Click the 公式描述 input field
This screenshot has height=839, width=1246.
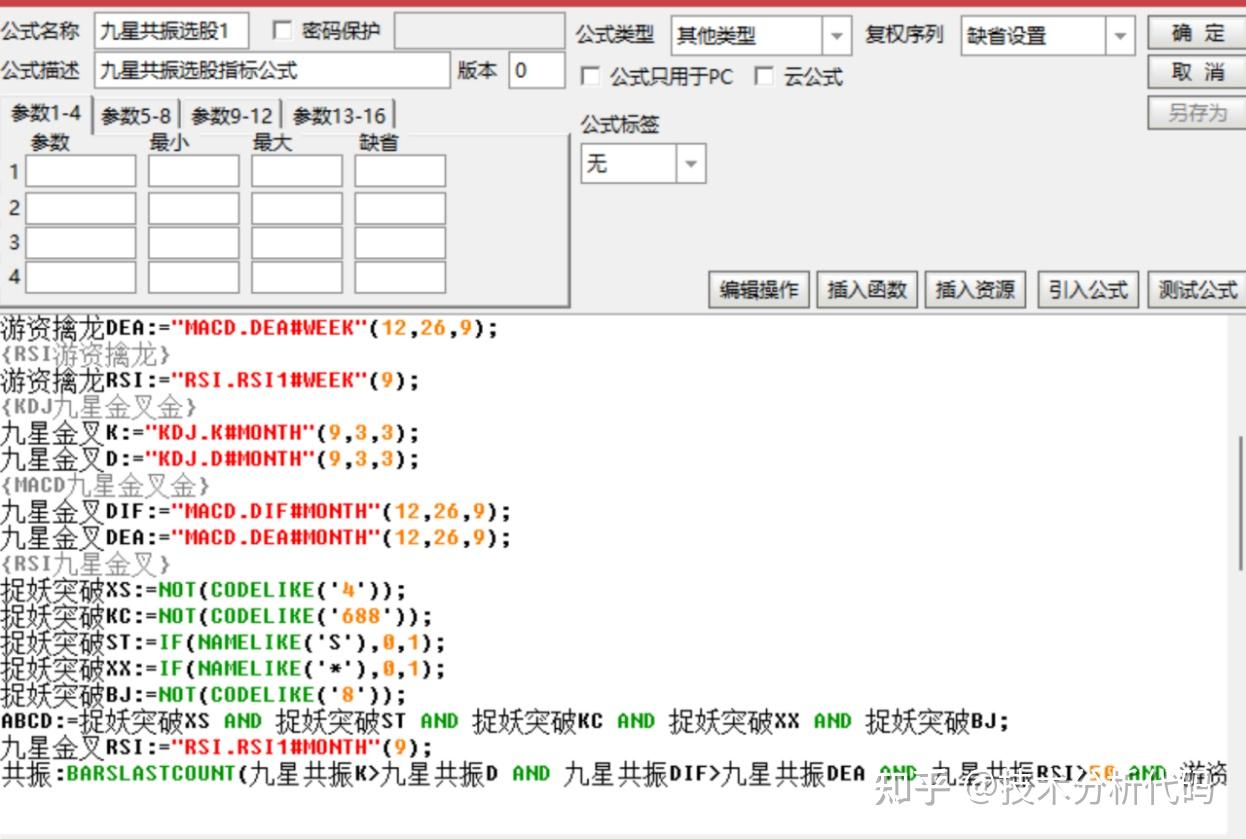(273, 70)
